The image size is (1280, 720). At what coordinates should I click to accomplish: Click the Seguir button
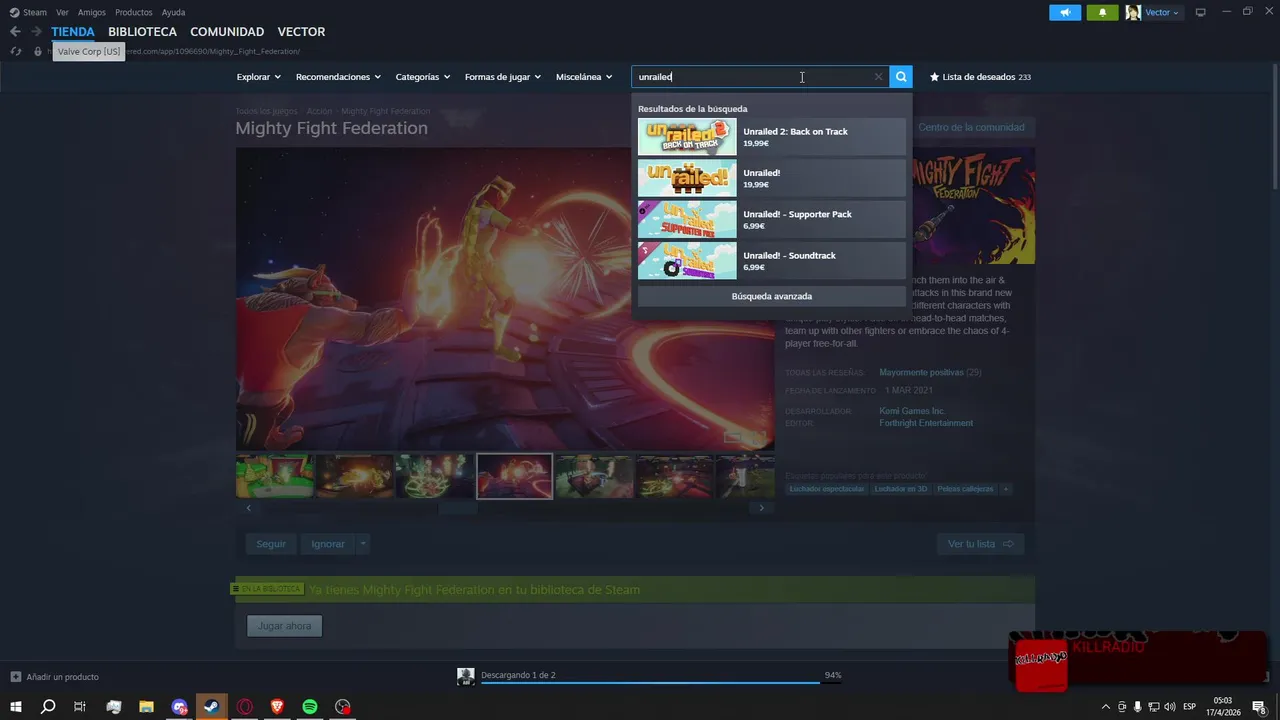click(271, 544)
